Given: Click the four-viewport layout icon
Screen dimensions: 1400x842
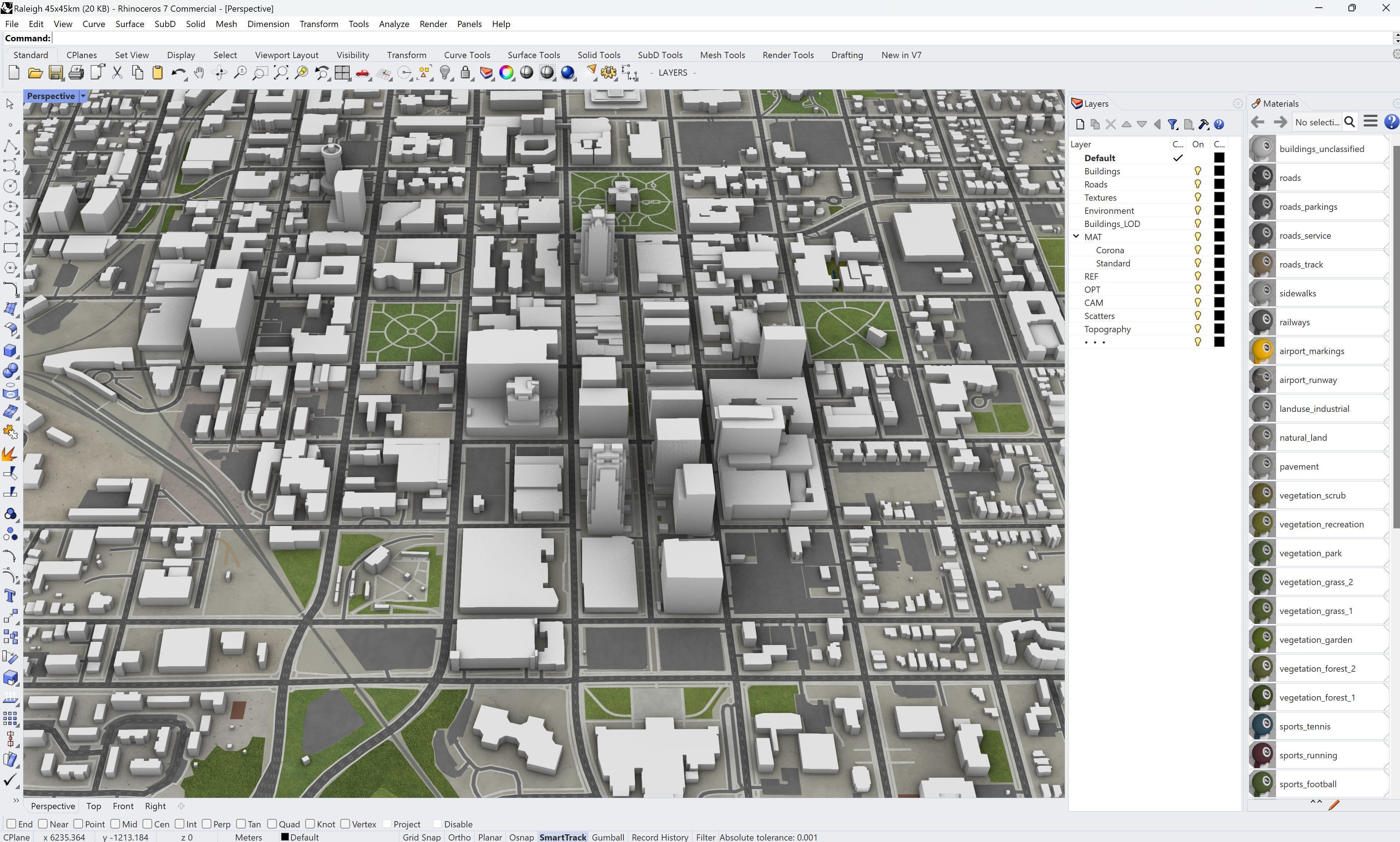Looking at the screenshot, I should coord(342,73).
